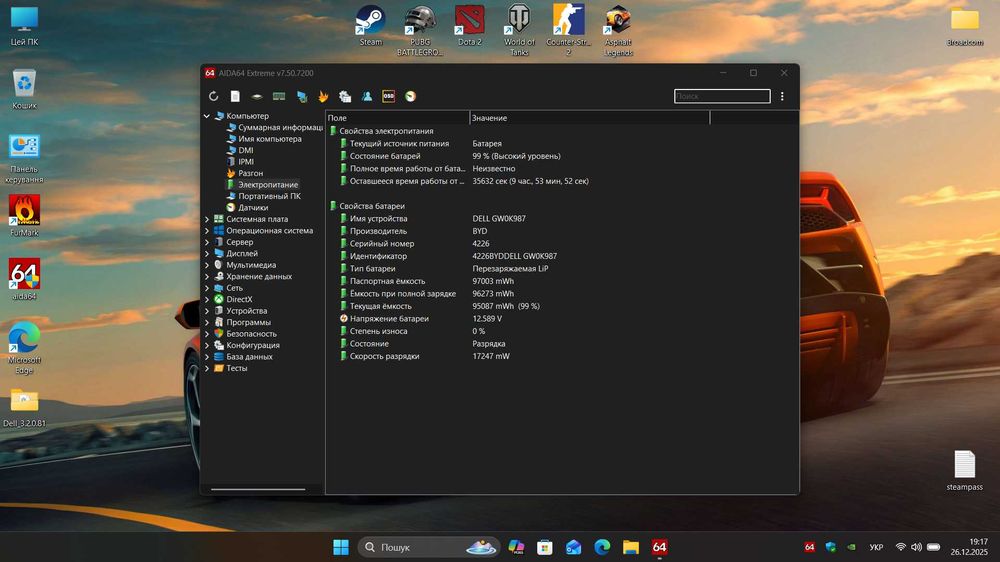This screenshot has height=562, width=1000.
Task: Expand the Сервер tree node
Action: click(x=207, y=242)
